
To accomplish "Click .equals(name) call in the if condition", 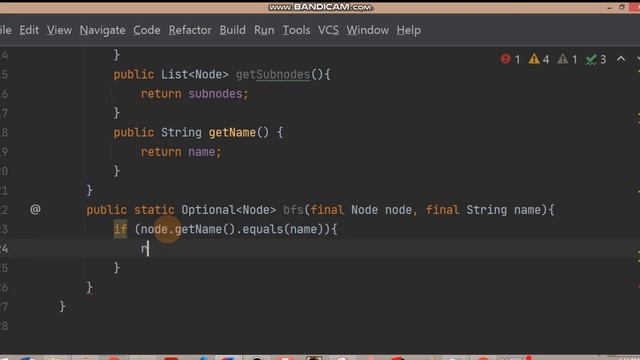I will pos(280,229).
